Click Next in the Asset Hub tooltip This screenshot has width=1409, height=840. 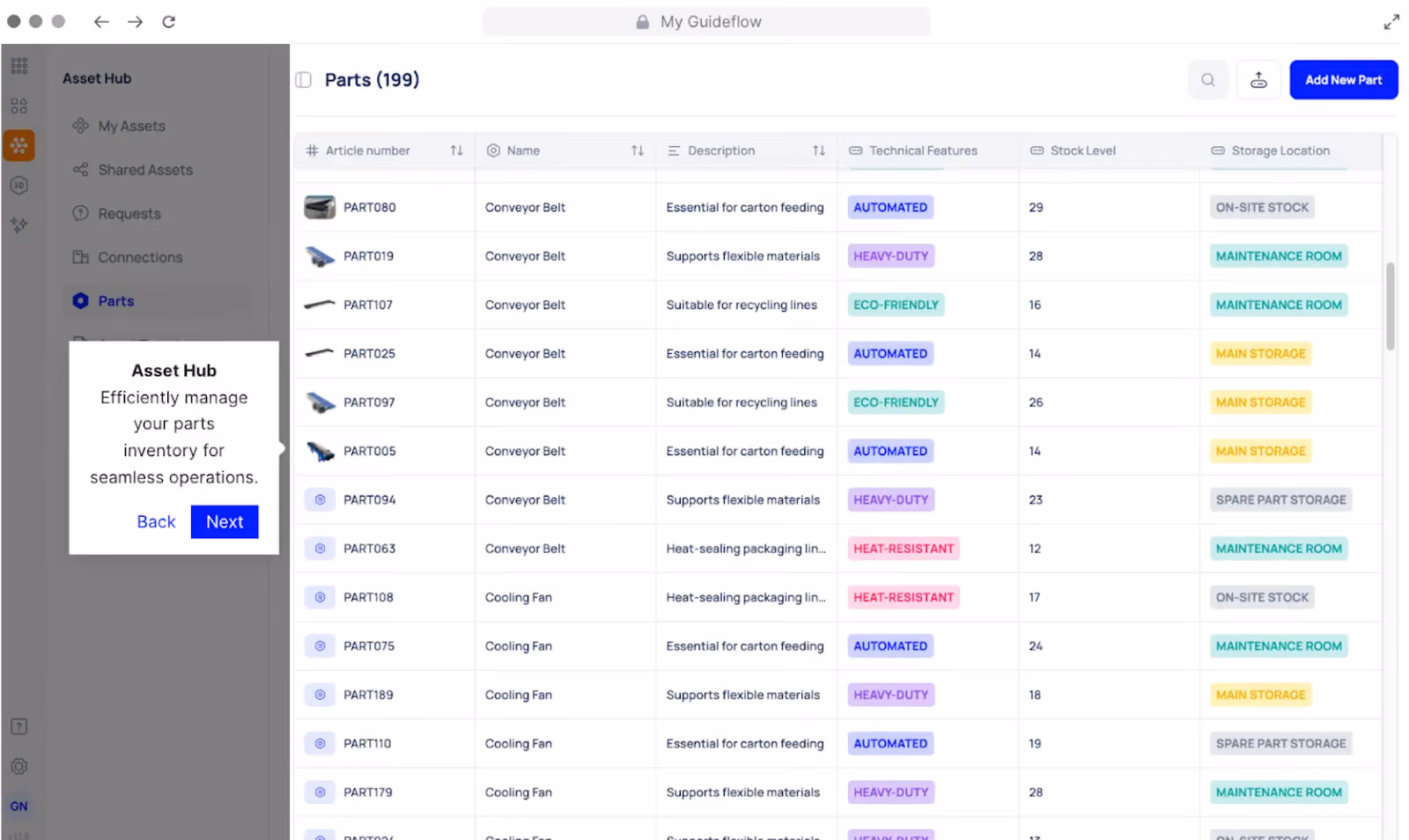225,522
